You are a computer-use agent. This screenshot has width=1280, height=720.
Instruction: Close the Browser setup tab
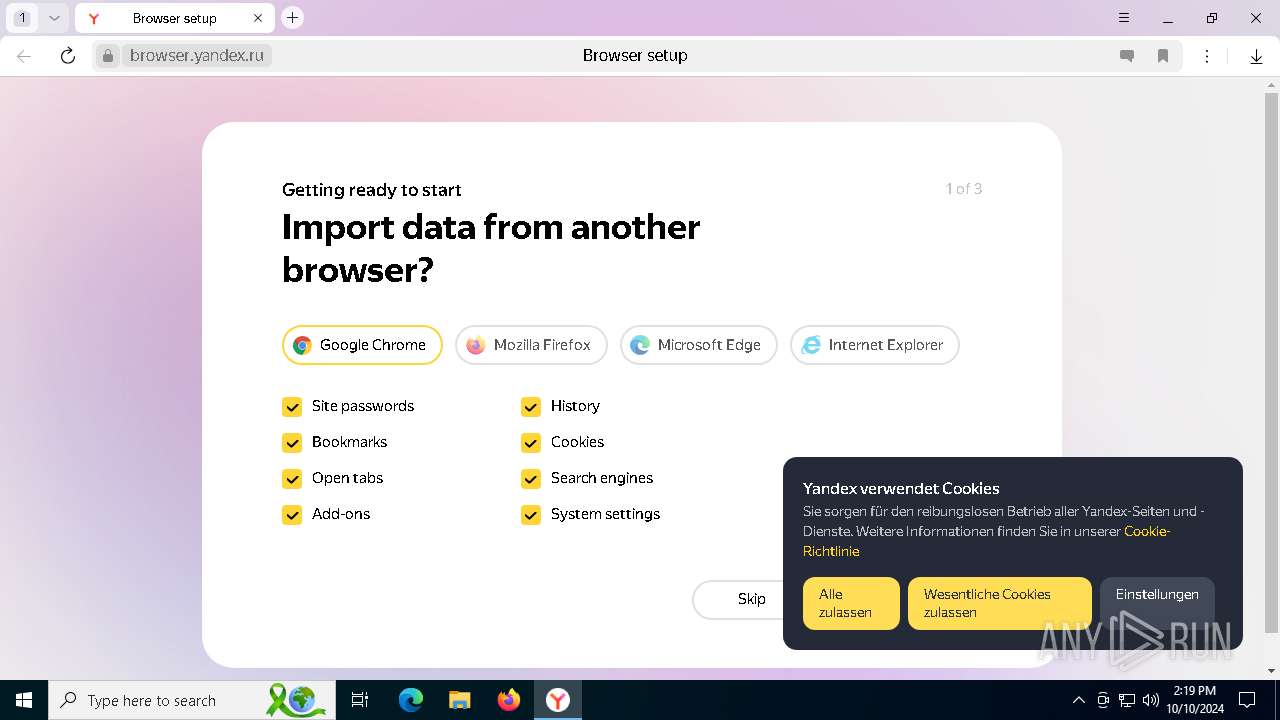point(258,18)
